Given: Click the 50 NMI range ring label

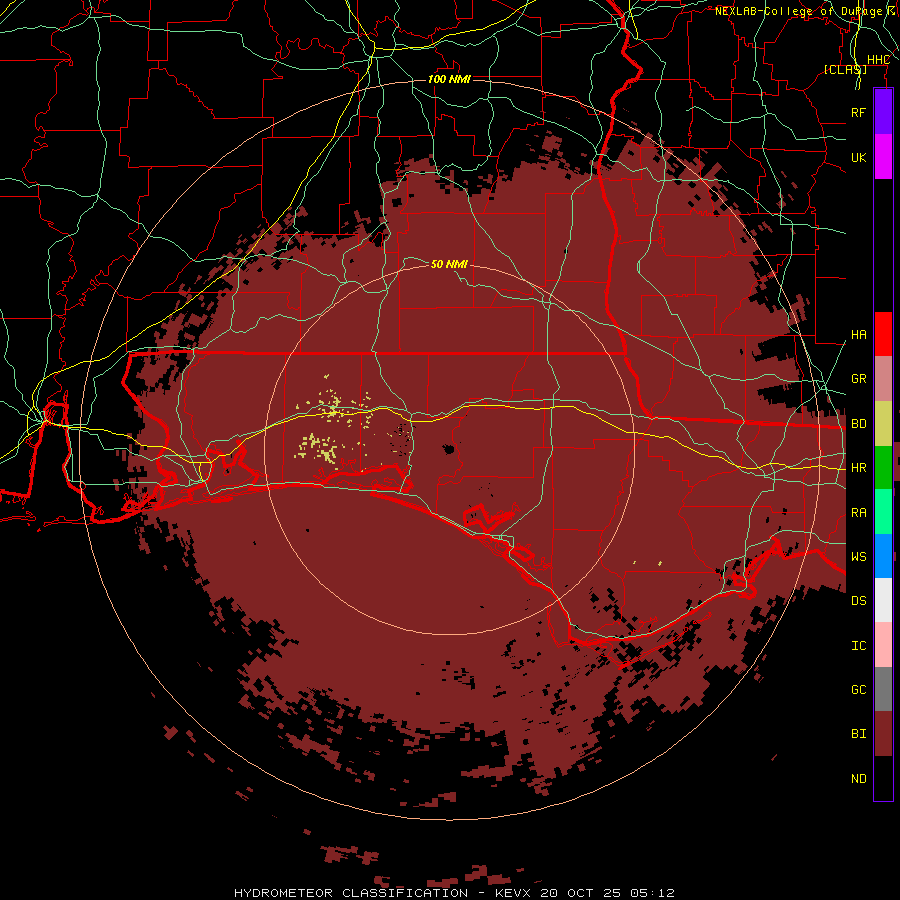Looking at the screenshot, I should coord(449,264).
